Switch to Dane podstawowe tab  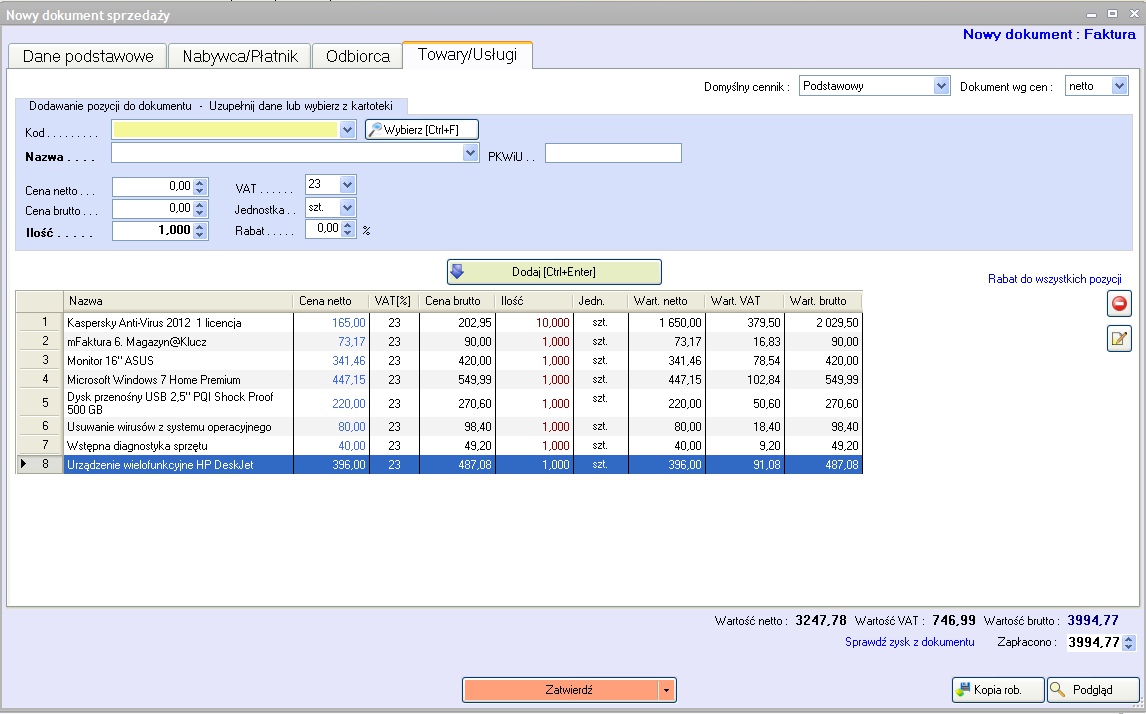pos(88,56)
